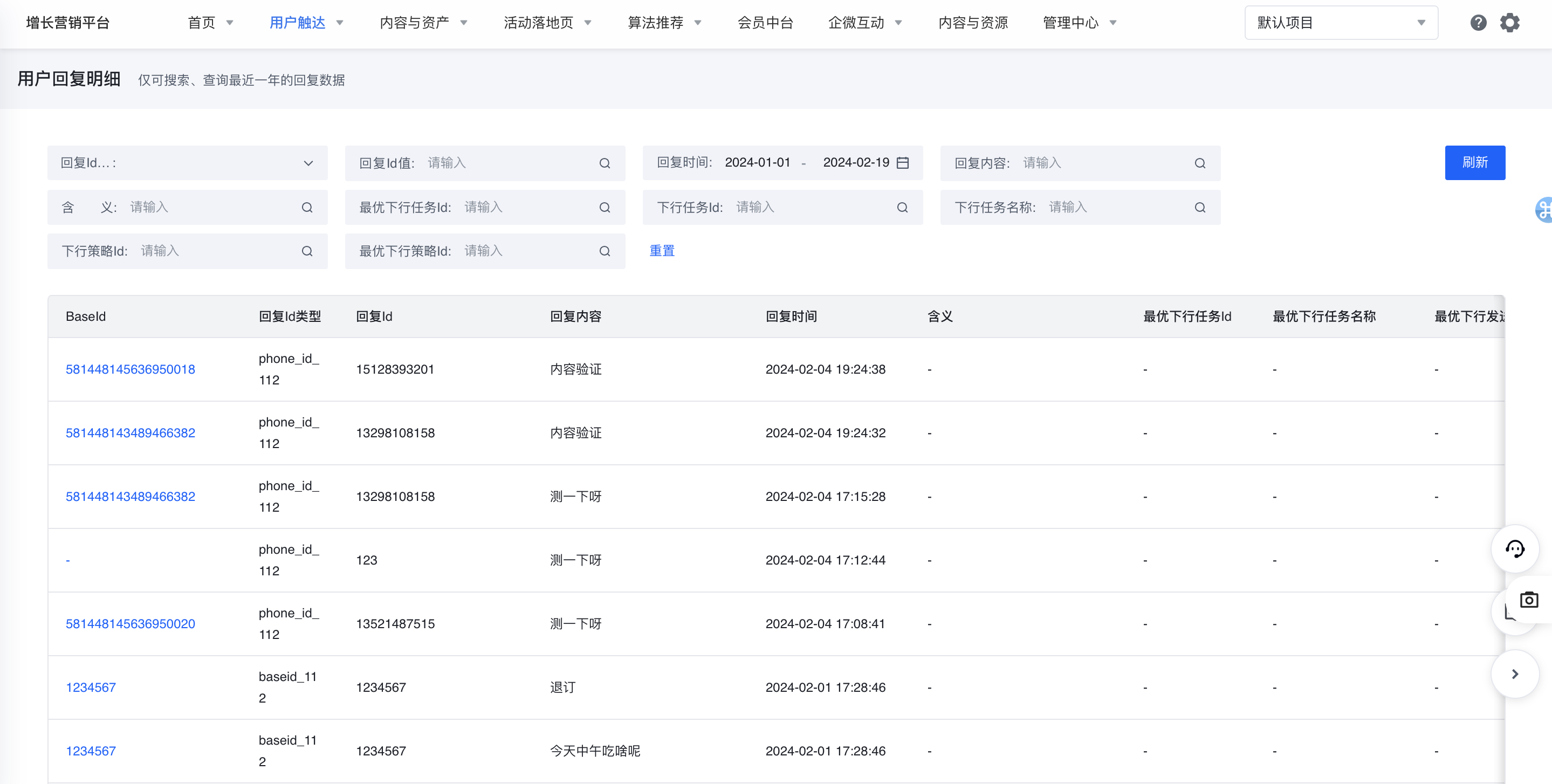
Task: Click the 回复内容 column header
Action: tap(575, 317)
